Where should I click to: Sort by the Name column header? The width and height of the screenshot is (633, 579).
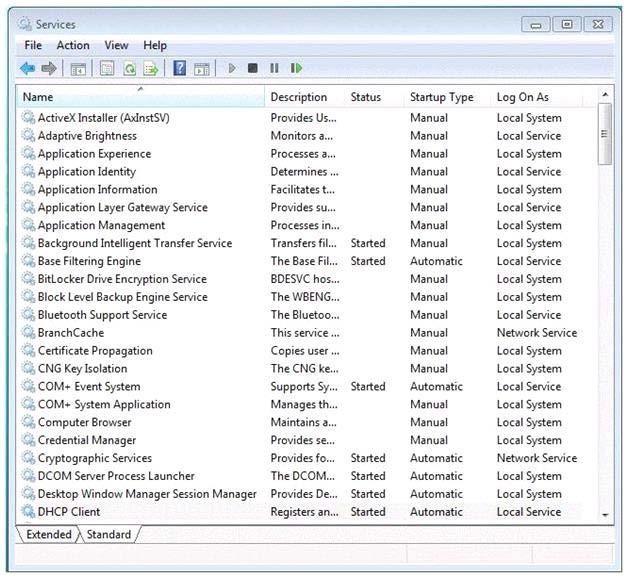pos(140,97)
